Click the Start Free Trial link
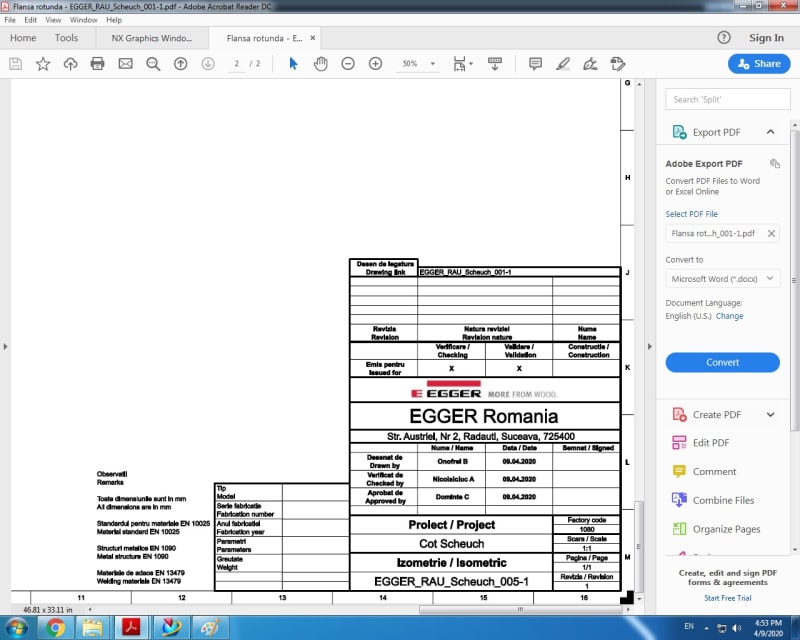 [728, 598]
